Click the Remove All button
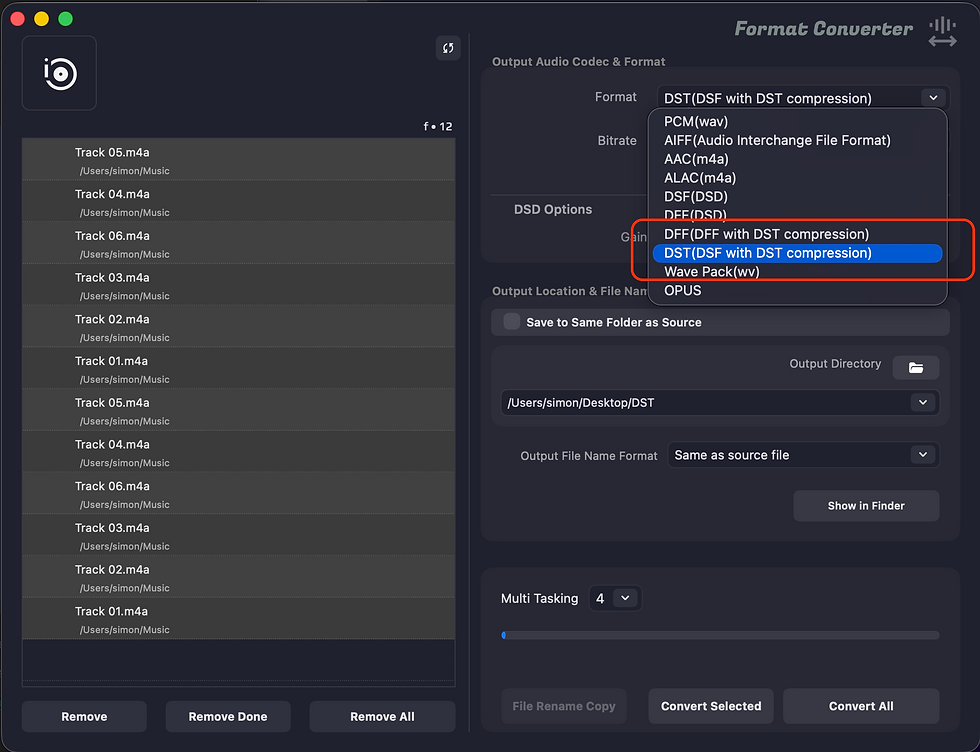This screenshot has width=980, height=752. pos(382,716)
